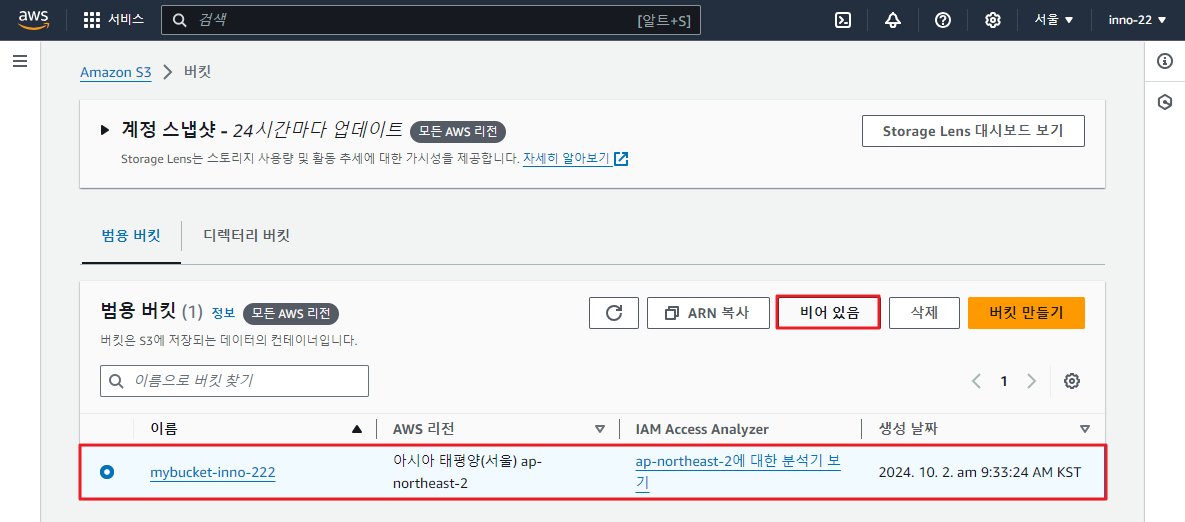Click the 비어 있음 button
The height and width of the screenshot is (522, 1185).
tap(829, 313)
